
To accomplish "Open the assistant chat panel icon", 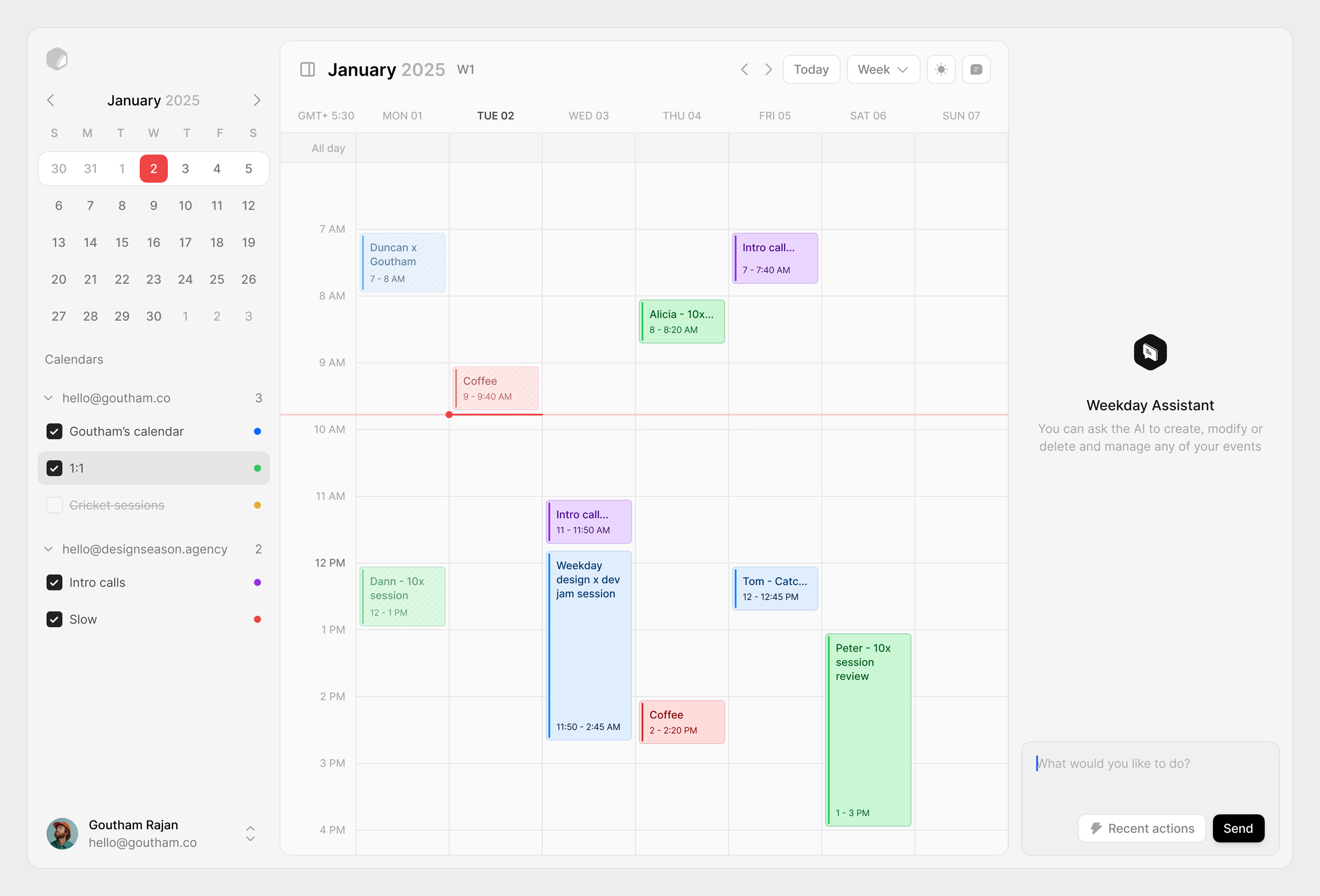I will click(x=976, y=69).
